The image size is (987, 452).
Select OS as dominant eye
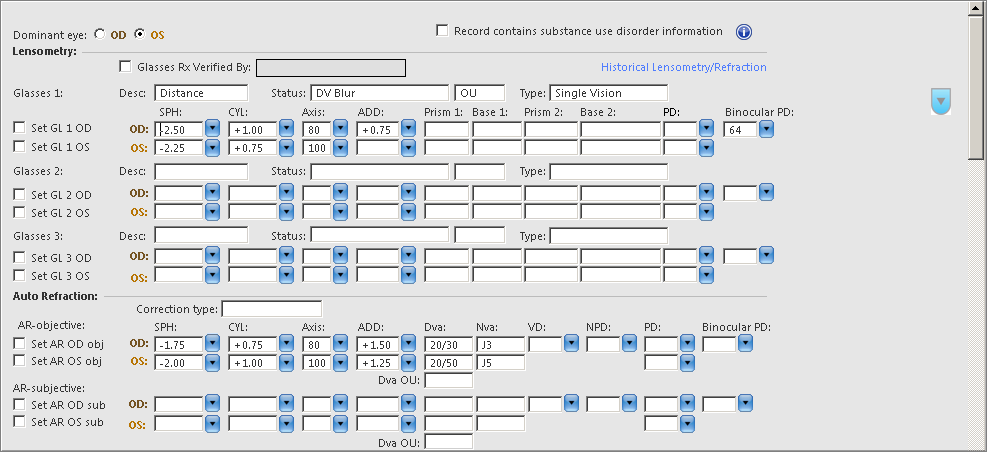139,34
